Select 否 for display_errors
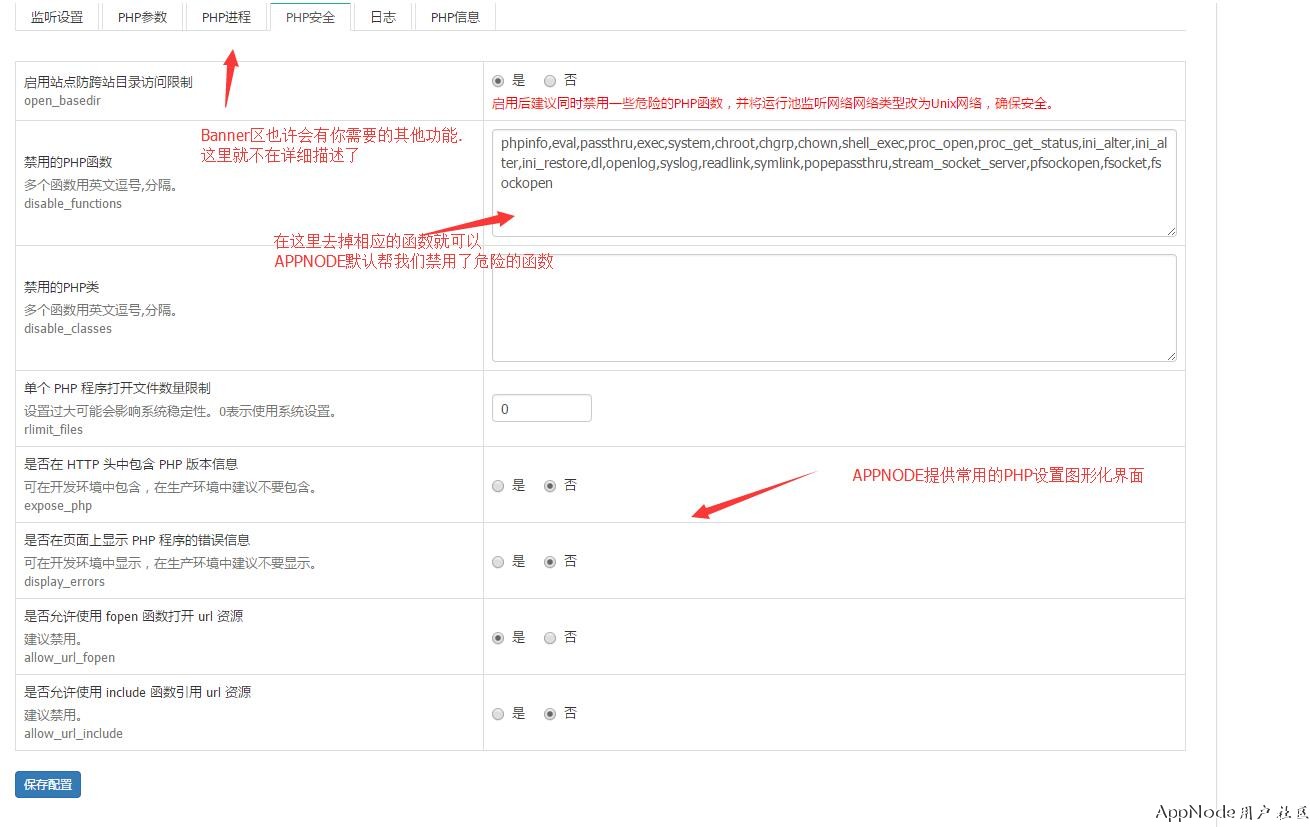The height and width of the screenshot is (827, 1310). (x=550, y=562)
